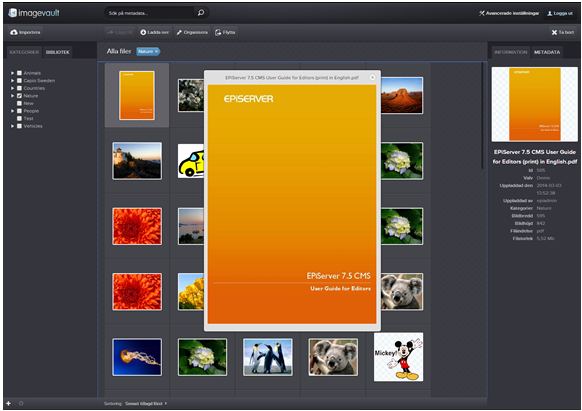
Task: Select the yellow tulips thumbnail
Action: click(x=191, y=292)
